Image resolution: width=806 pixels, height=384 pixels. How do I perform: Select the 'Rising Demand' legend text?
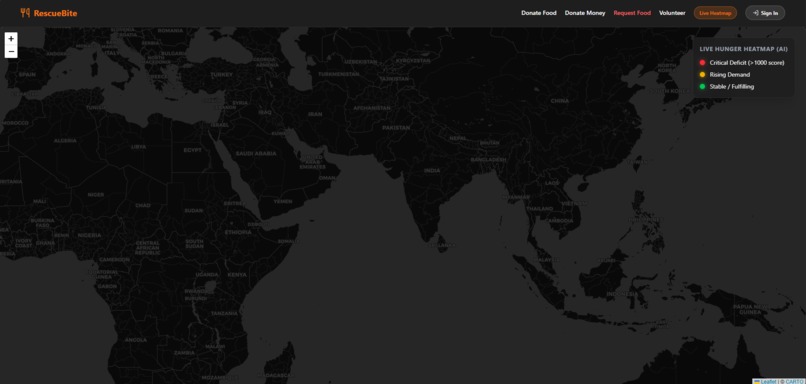click(729, 75)
